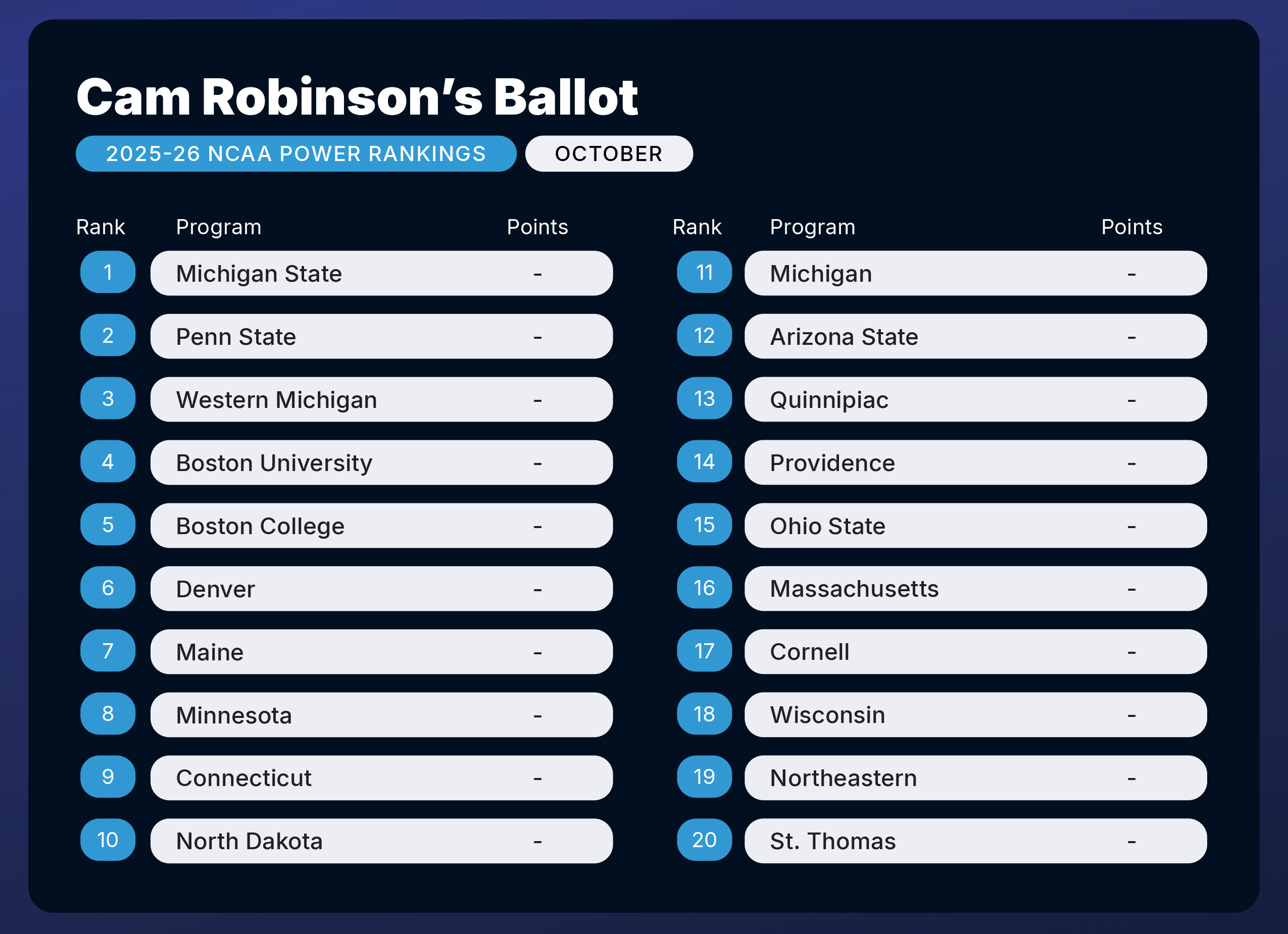The width and height of the screenshot is (1288, 934).
Task: Click the left Program column header
Action: 219,227
